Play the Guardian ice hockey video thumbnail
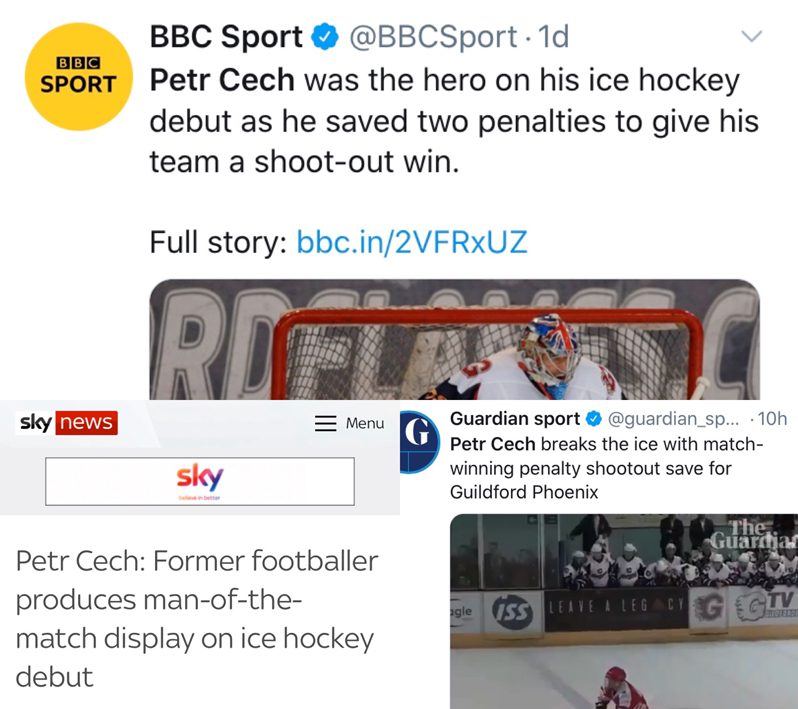Screen dimensions: 798x709 (x=623, y=610)
